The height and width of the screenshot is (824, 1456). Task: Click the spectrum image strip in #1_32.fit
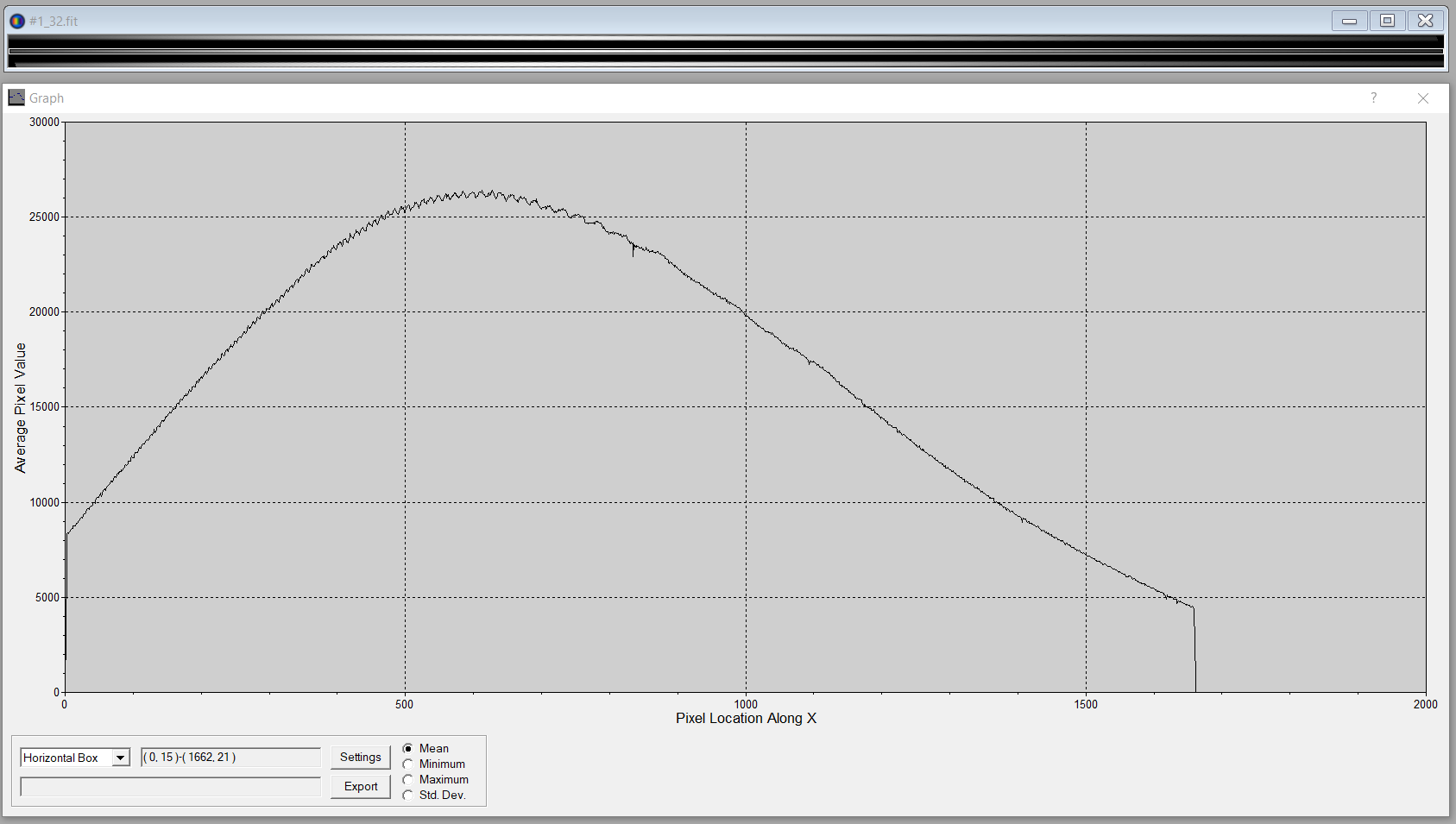tap(725, 52)
